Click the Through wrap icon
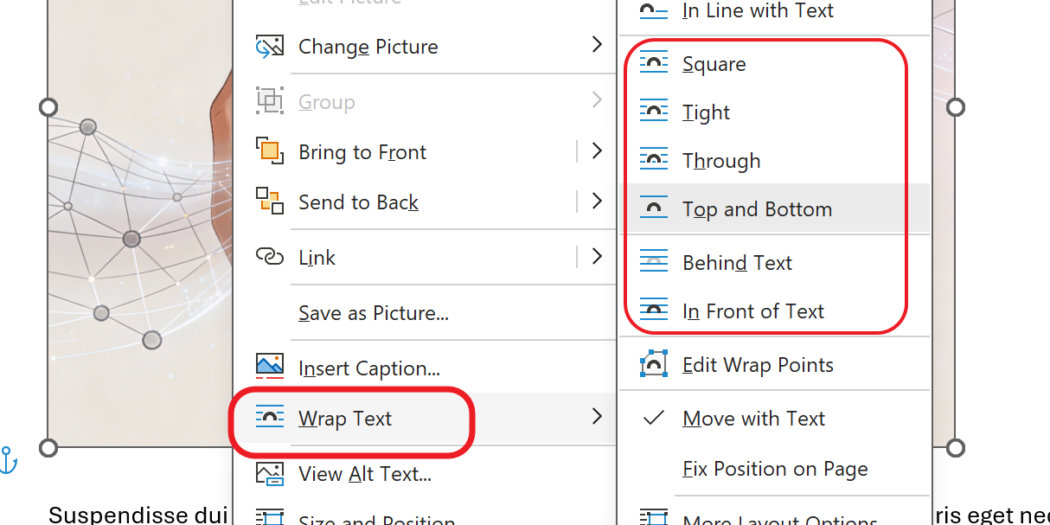1050x525 pixels. 653,160
